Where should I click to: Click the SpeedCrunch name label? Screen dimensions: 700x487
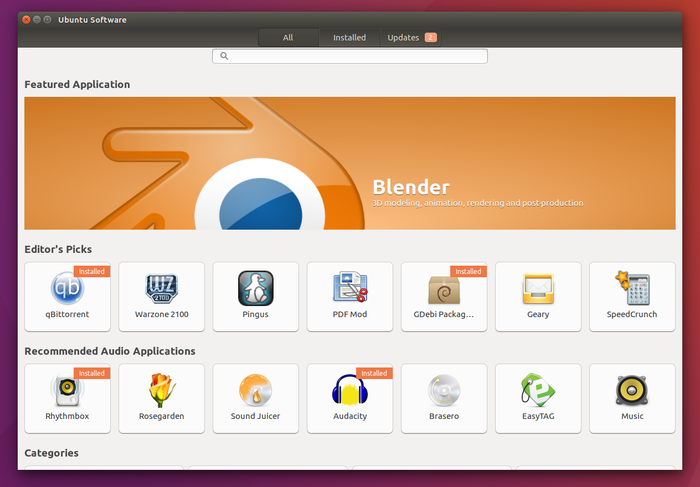coord(632,314)
